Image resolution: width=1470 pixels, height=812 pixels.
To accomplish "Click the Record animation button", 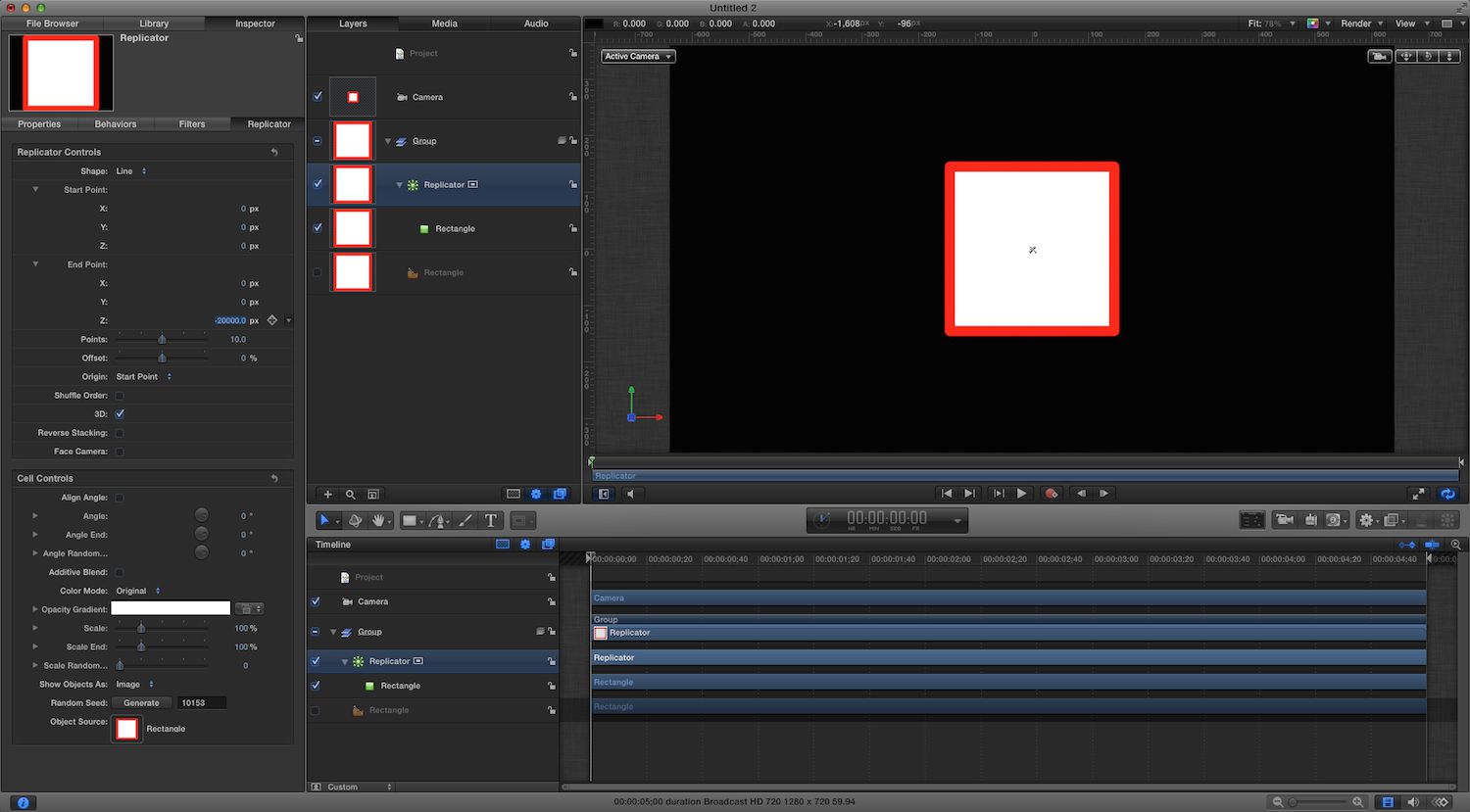I will point(1052,494).
